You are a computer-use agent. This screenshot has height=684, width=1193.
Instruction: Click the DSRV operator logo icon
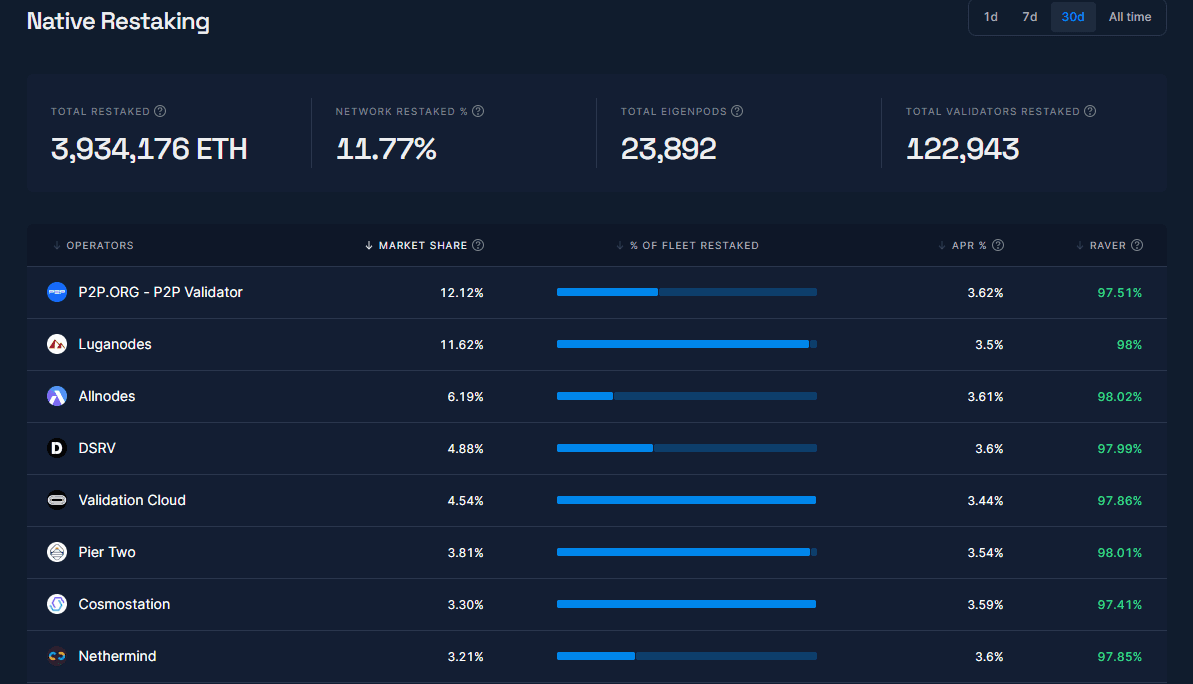click(57, 448)
